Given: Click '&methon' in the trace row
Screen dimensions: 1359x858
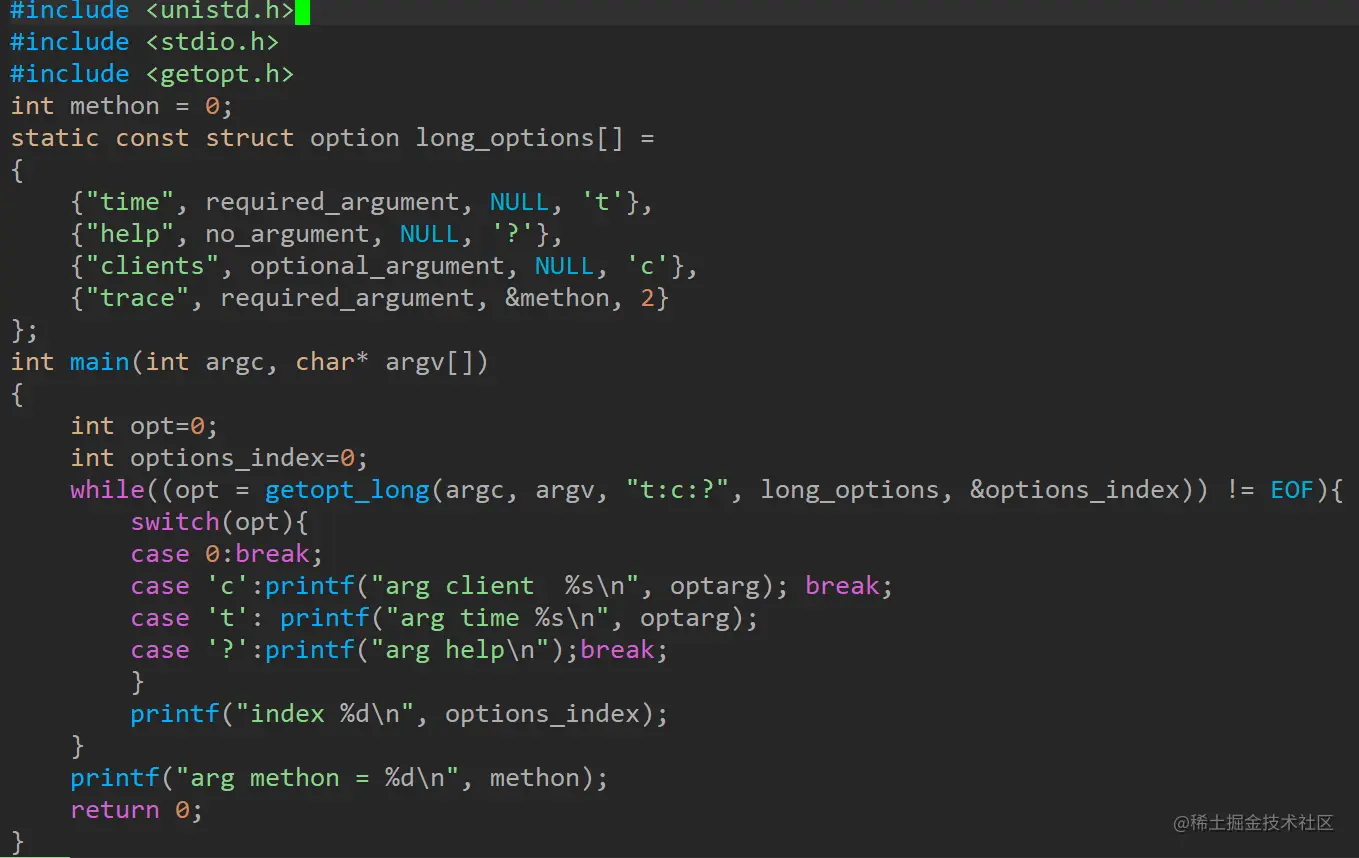Looking at the screenshot, I should coord(557,298).
